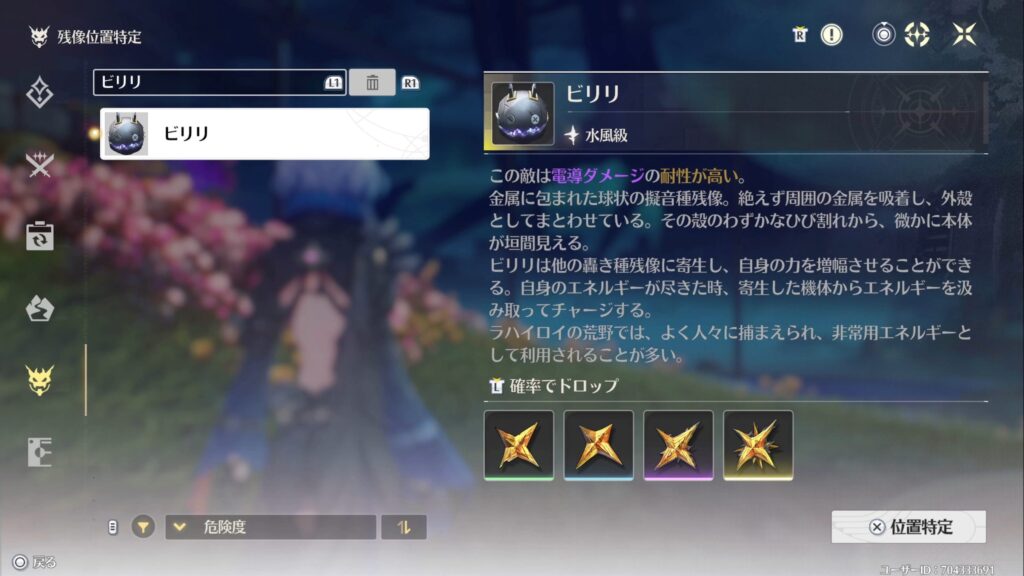The height and width of the screenshot is (576, 1024).
Task: Close the panel with the X star icon
Action: (x=964, y=34)
